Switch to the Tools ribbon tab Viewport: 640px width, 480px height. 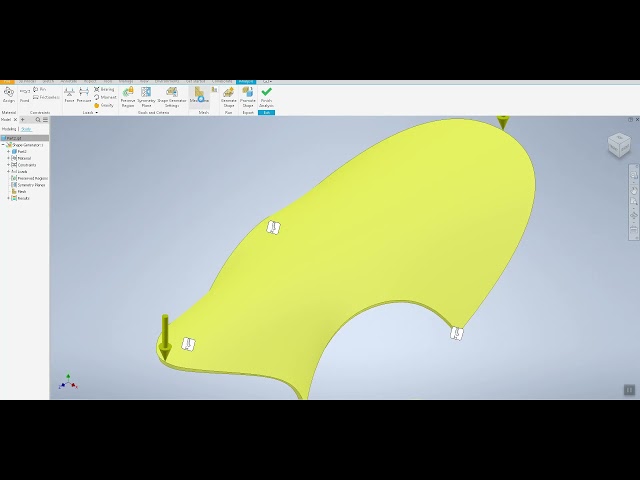(x=108, y=82)
